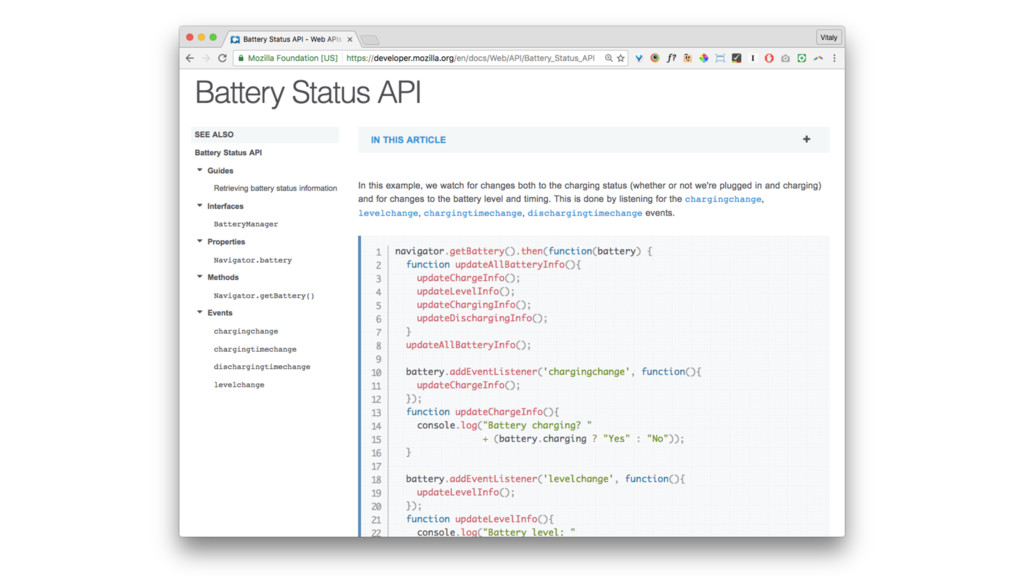Go back with the browser back arrow
The image size is (1024, 576).
(x=189, y=58)
